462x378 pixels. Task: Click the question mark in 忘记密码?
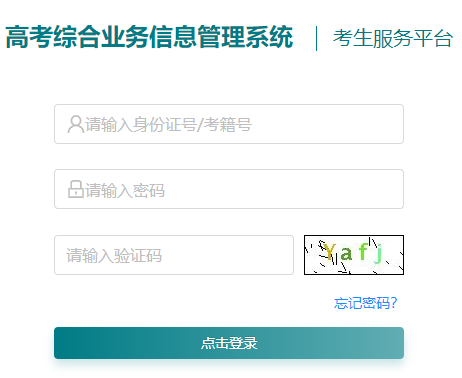(x=394, y=303)
